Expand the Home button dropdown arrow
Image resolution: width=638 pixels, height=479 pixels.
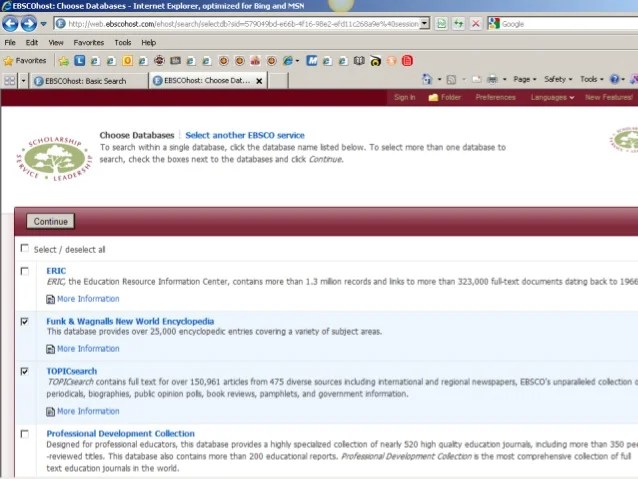click(x=439, y=79)
